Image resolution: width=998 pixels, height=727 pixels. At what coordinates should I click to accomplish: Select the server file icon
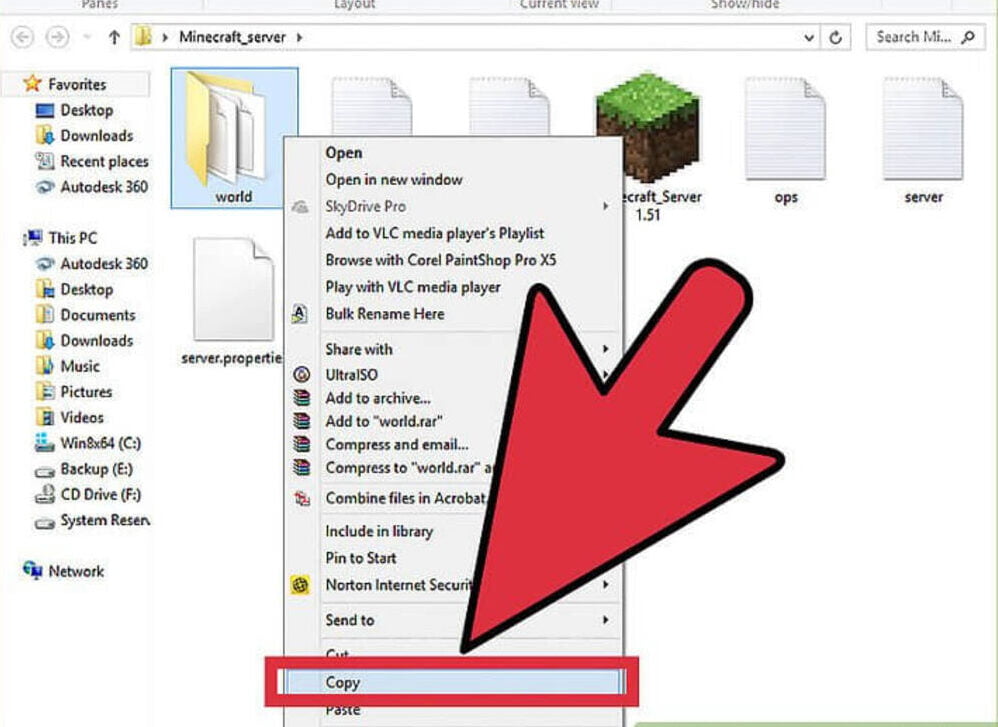coord(922,130)
